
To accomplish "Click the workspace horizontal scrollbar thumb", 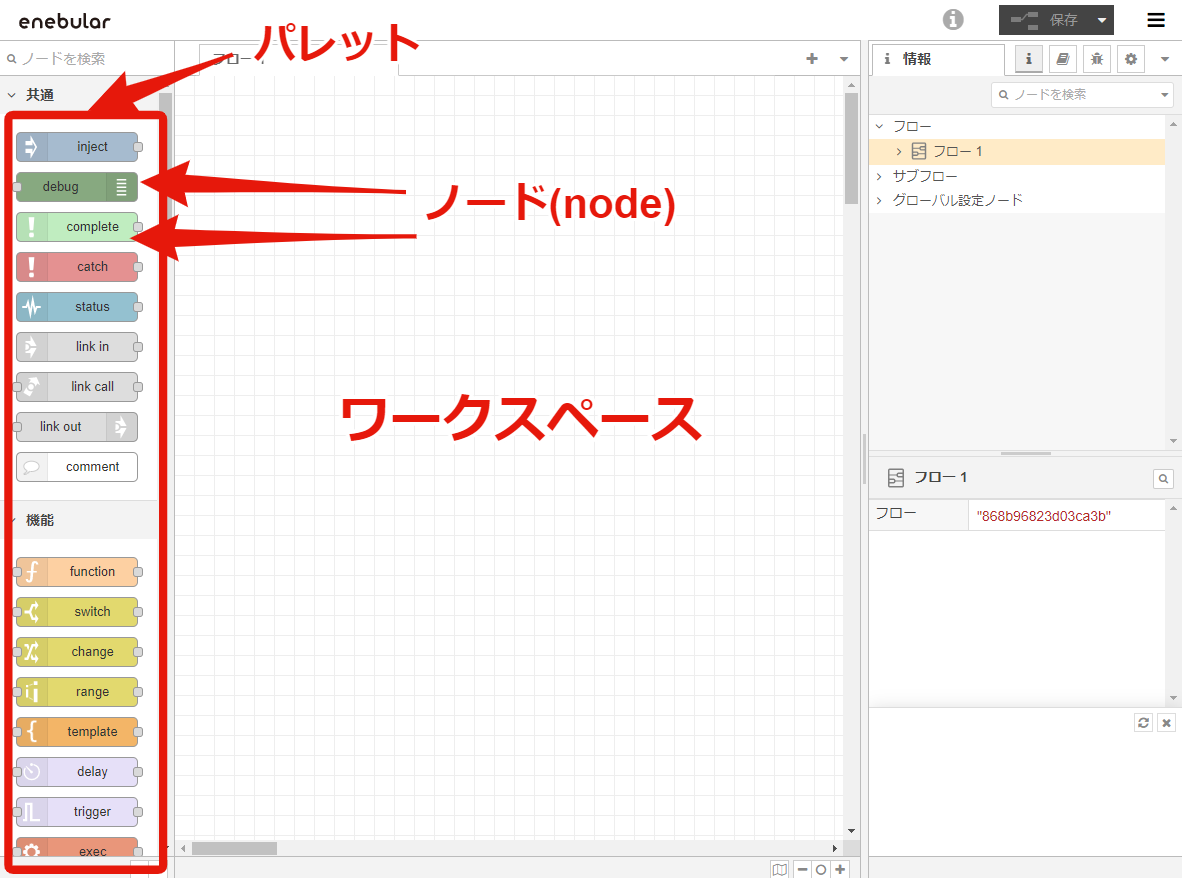I will pos(234,849).
